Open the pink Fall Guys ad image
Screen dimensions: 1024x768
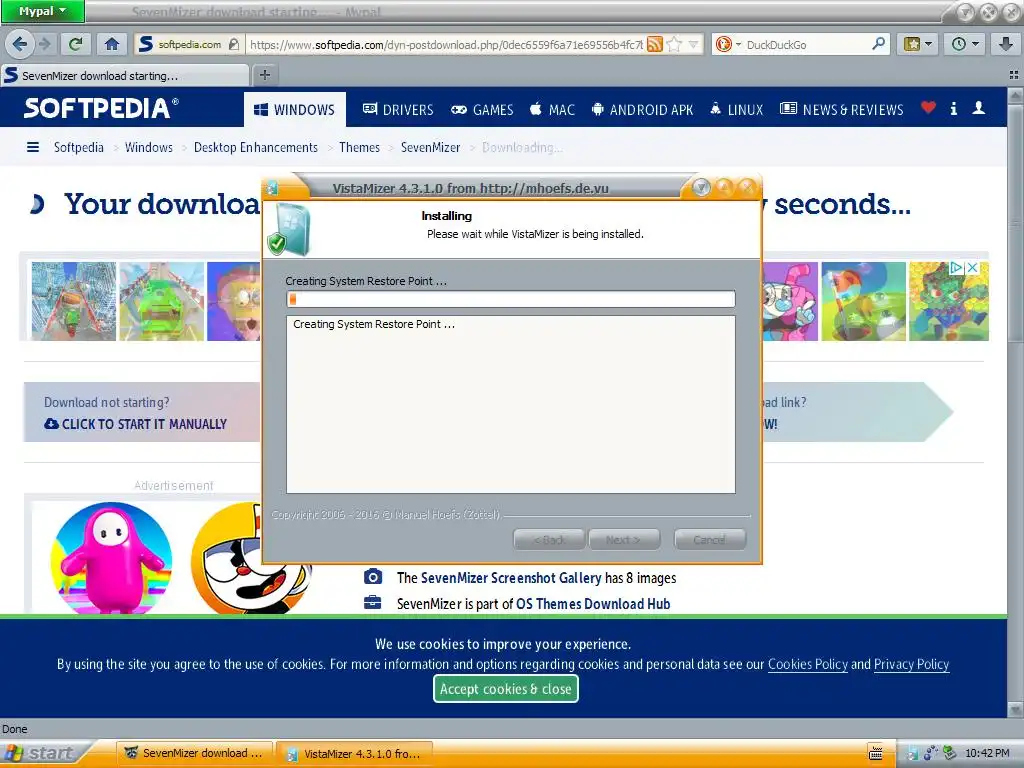pyautogui.click(x=111, y=558)
